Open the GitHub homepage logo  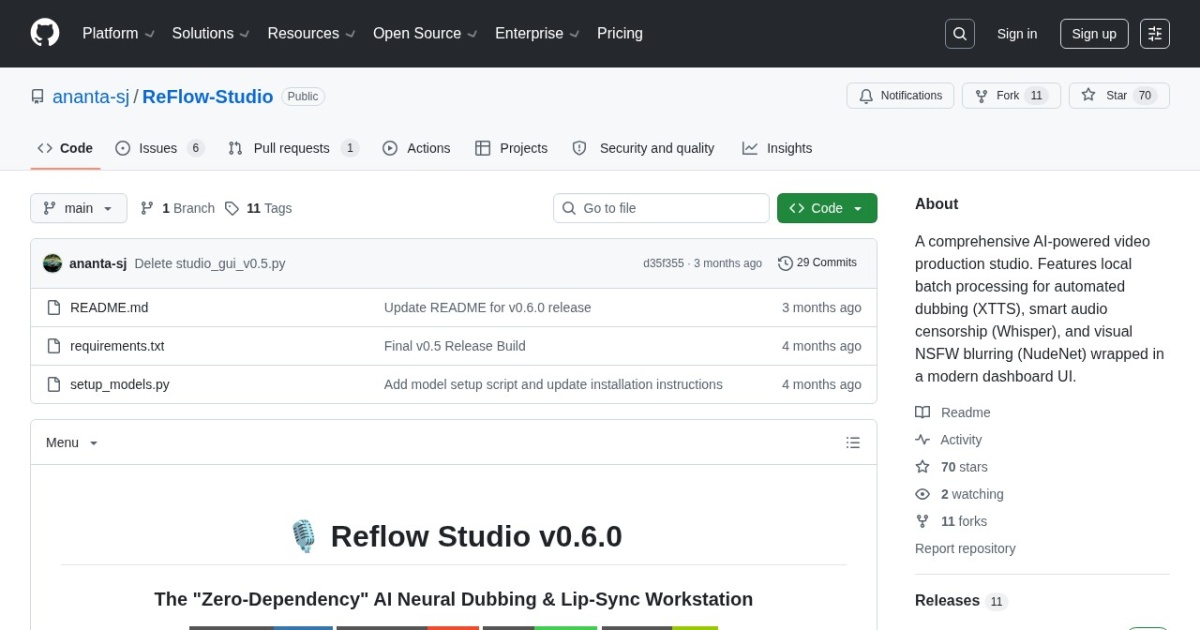coord(45,33)
